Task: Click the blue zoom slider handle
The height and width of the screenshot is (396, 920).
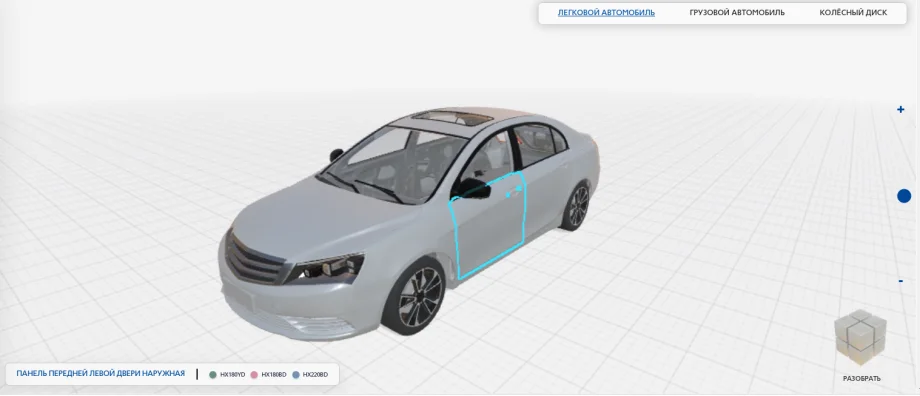Action: click(904, 196)
